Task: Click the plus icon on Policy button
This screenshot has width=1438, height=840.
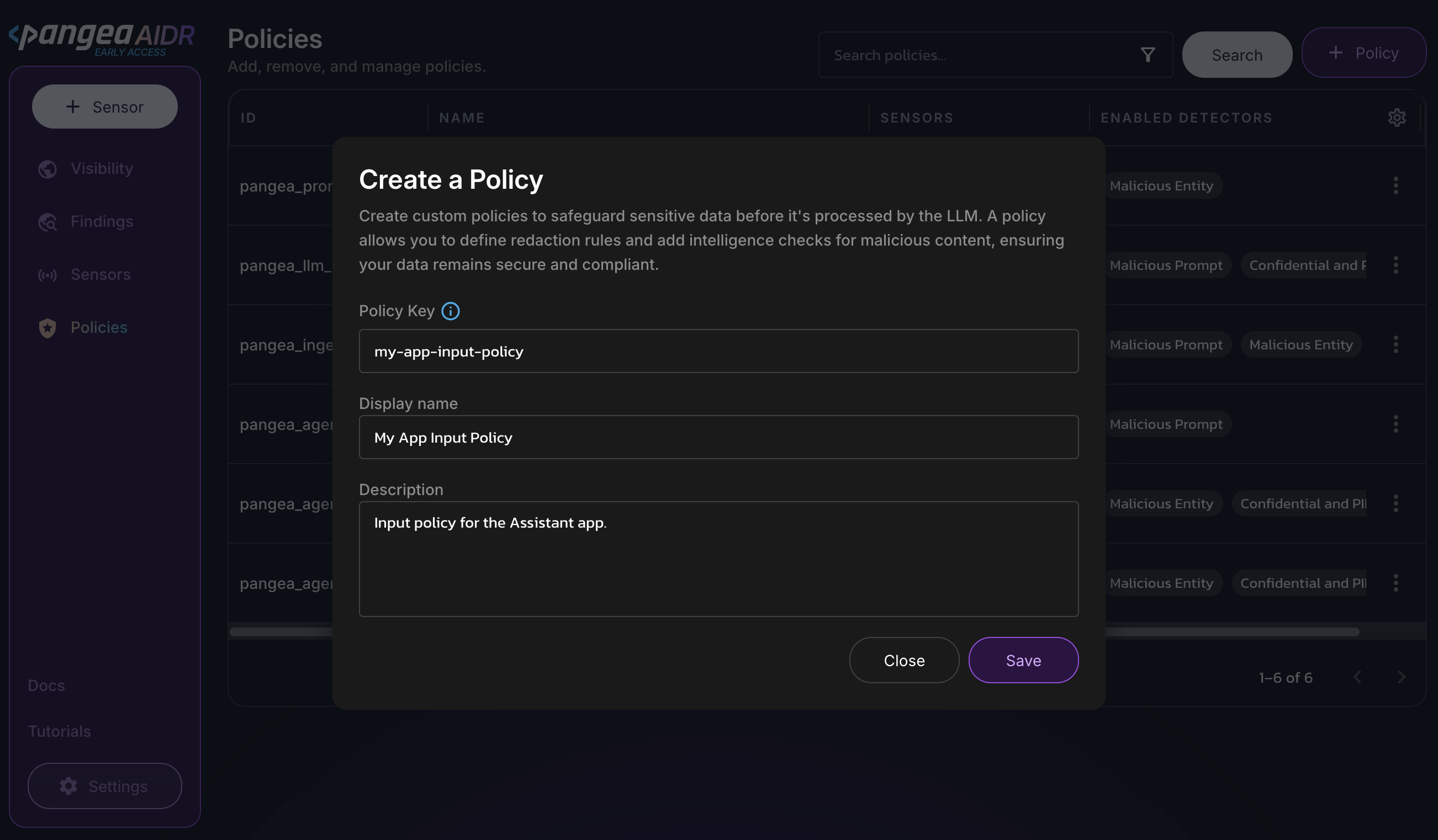Action: coord(1335,52)
